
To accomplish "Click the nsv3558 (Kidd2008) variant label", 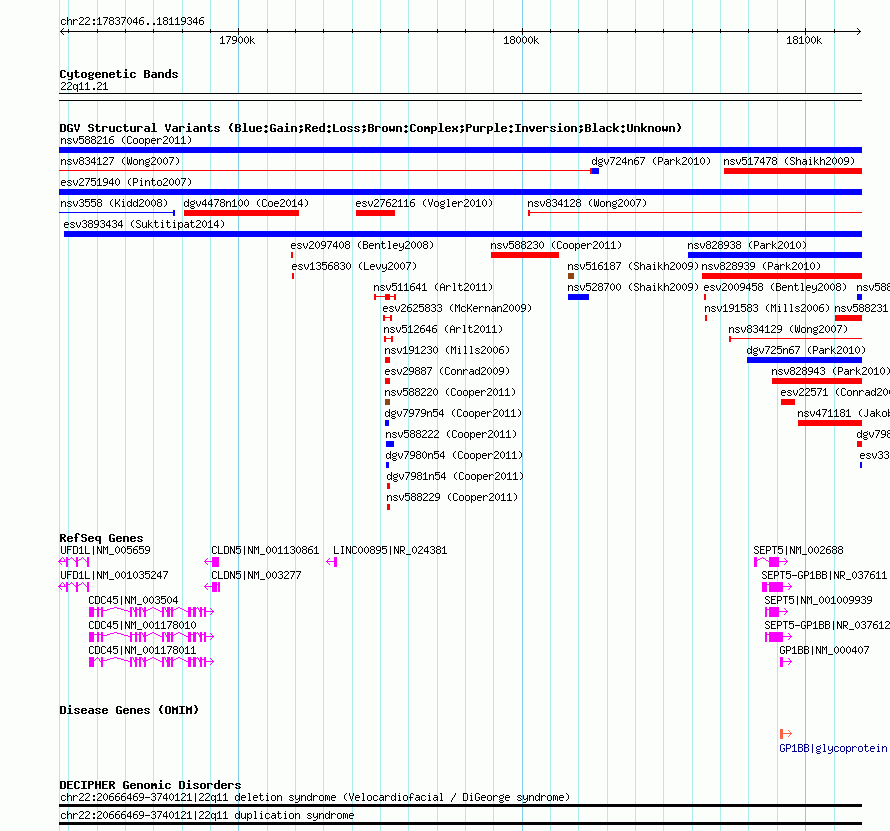I will pos(114,203).
